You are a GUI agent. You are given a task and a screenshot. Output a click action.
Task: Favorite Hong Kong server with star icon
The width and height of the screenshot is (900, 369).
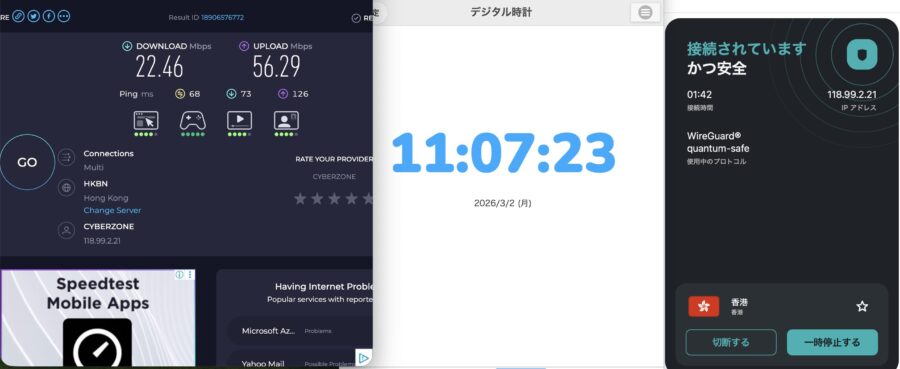(862, 306)
